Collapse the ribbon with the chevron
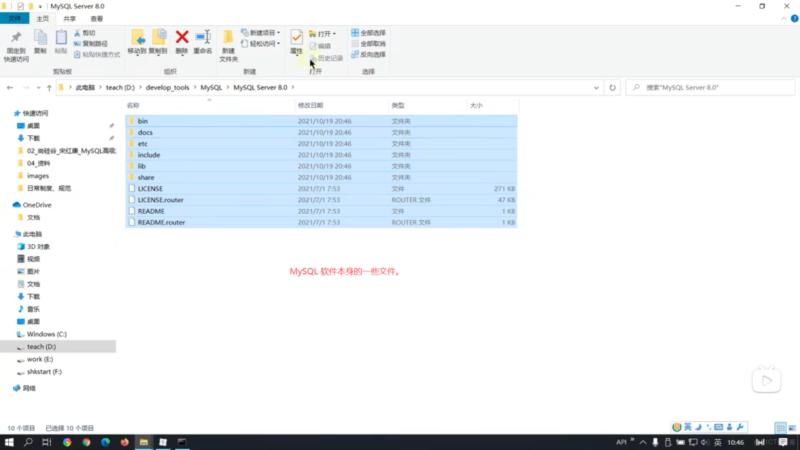This screenshot has height=450, width=800. 784,18
